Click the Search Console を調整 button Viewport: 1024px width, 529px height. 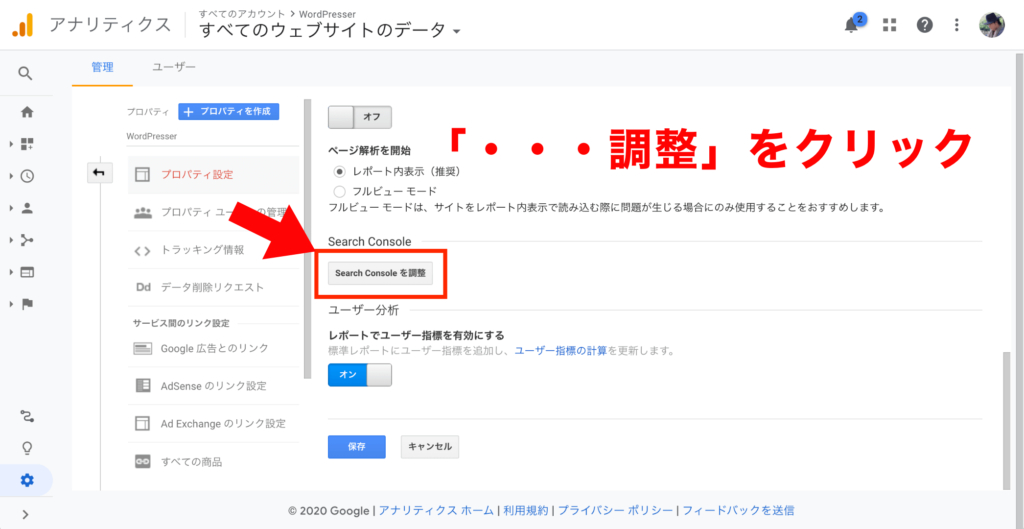point(380,273)
